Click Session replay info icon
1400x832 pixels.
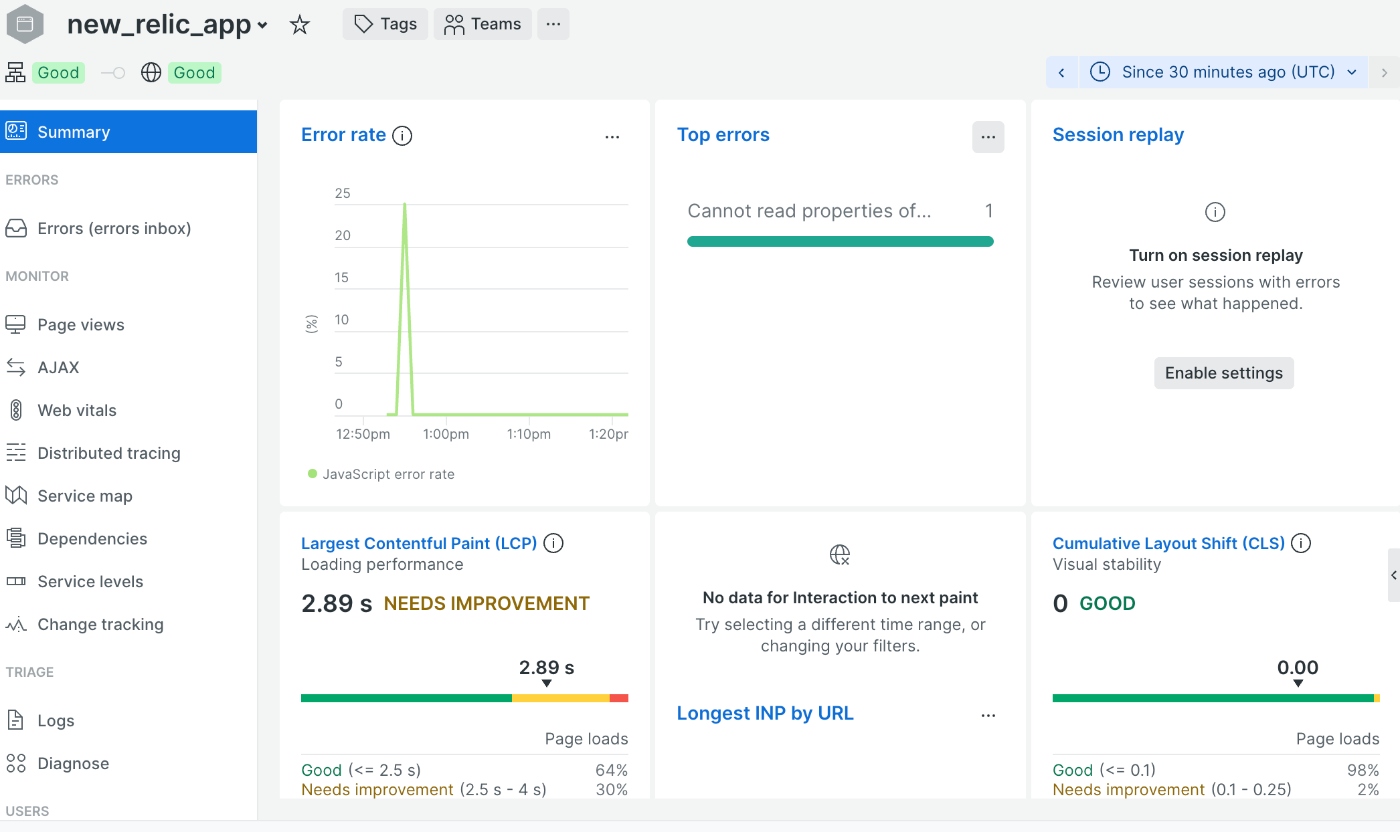coord(1215,212)
